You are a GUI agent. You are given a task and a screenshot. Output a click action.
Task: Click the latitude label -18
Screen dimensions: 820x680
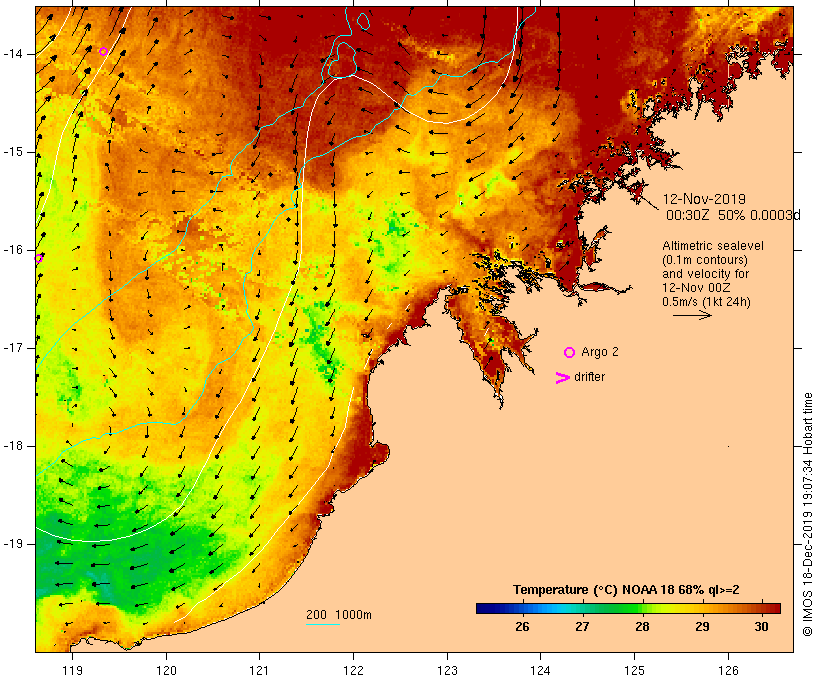[12, 446]
